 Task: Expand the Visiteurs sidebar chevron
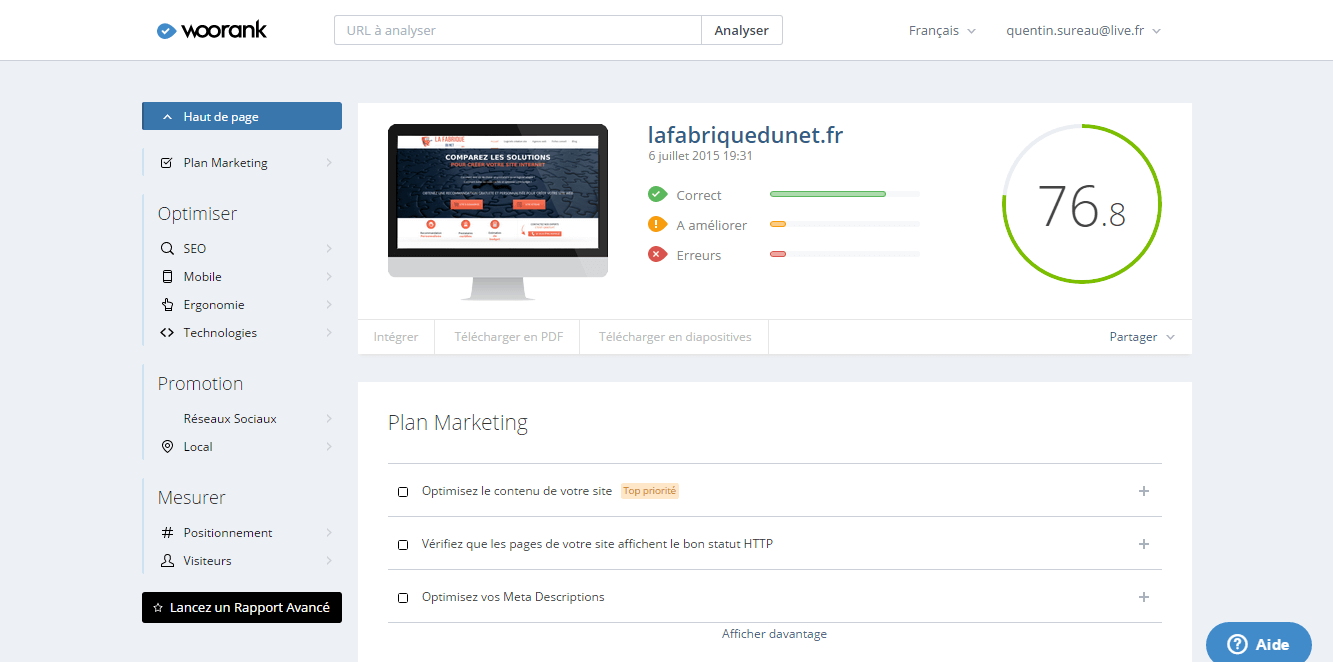click(x=329, y=561)
